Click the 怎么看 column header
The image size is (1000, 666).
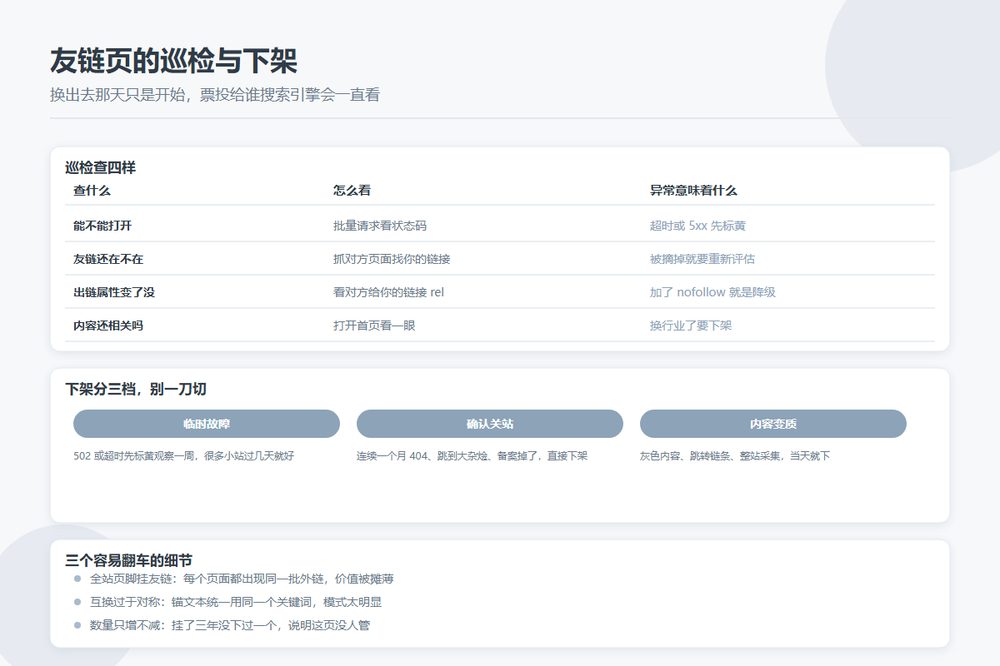(351, 190)
